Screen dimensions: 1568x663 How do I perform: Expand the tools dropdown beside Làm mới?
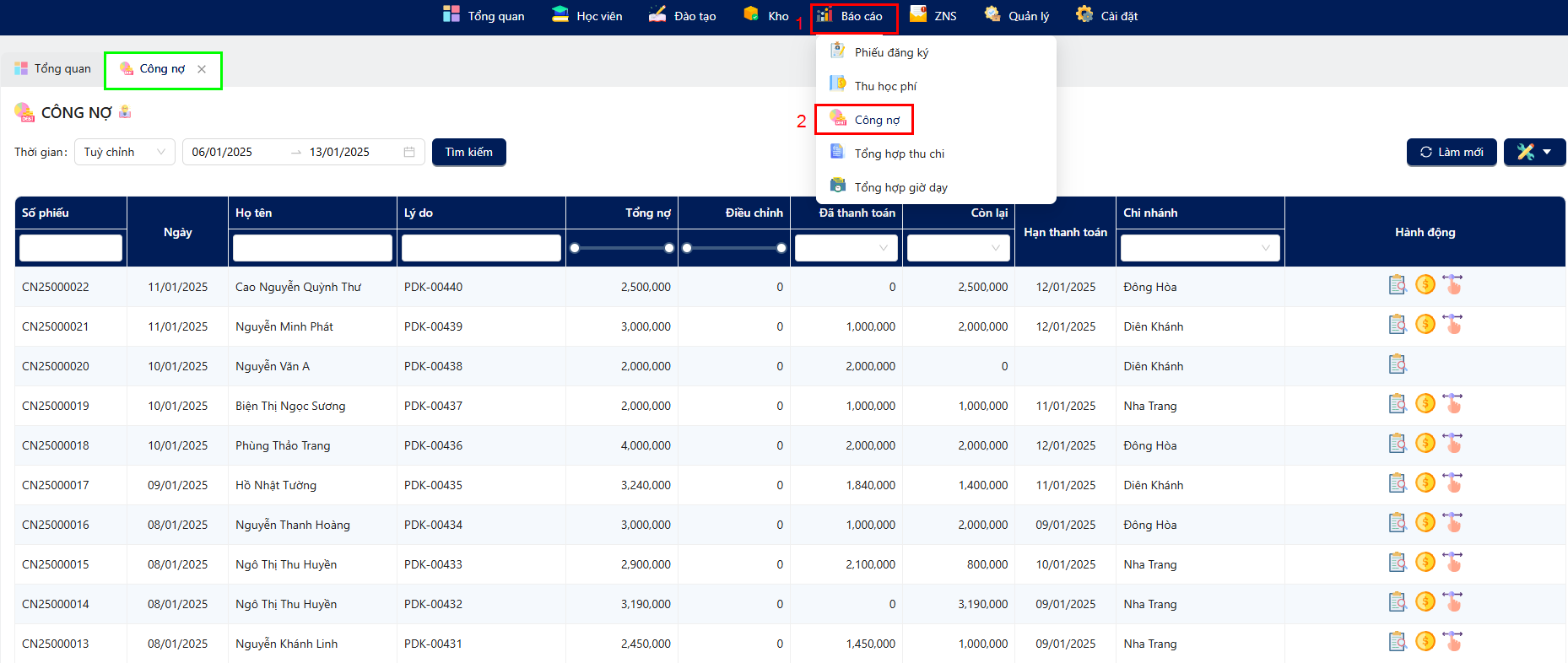pos(1534,152)
